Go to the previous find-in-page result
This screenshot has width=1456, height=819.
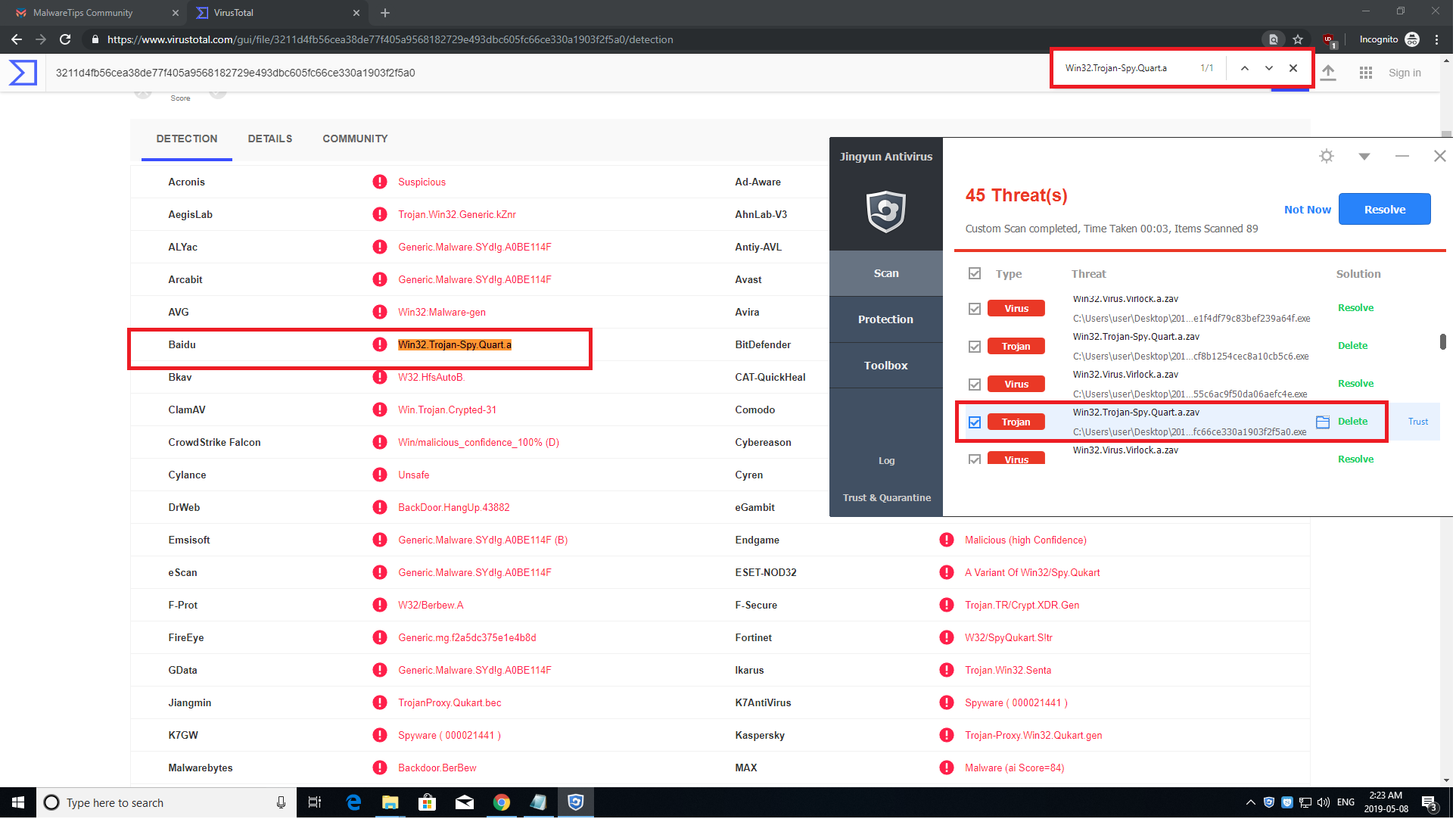(1246, 68)
